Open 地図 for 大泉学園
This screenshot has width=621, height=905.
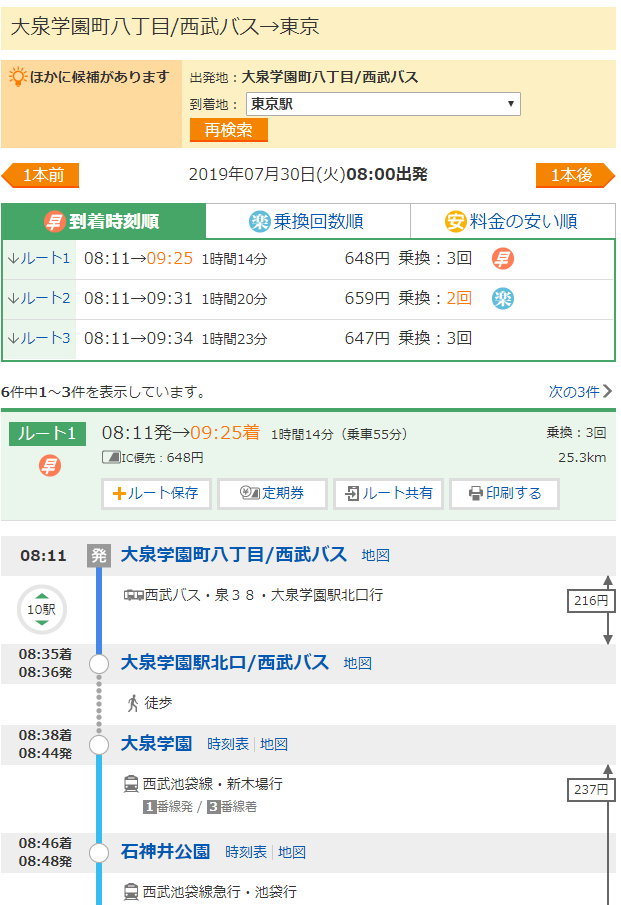tap(274, 744)
